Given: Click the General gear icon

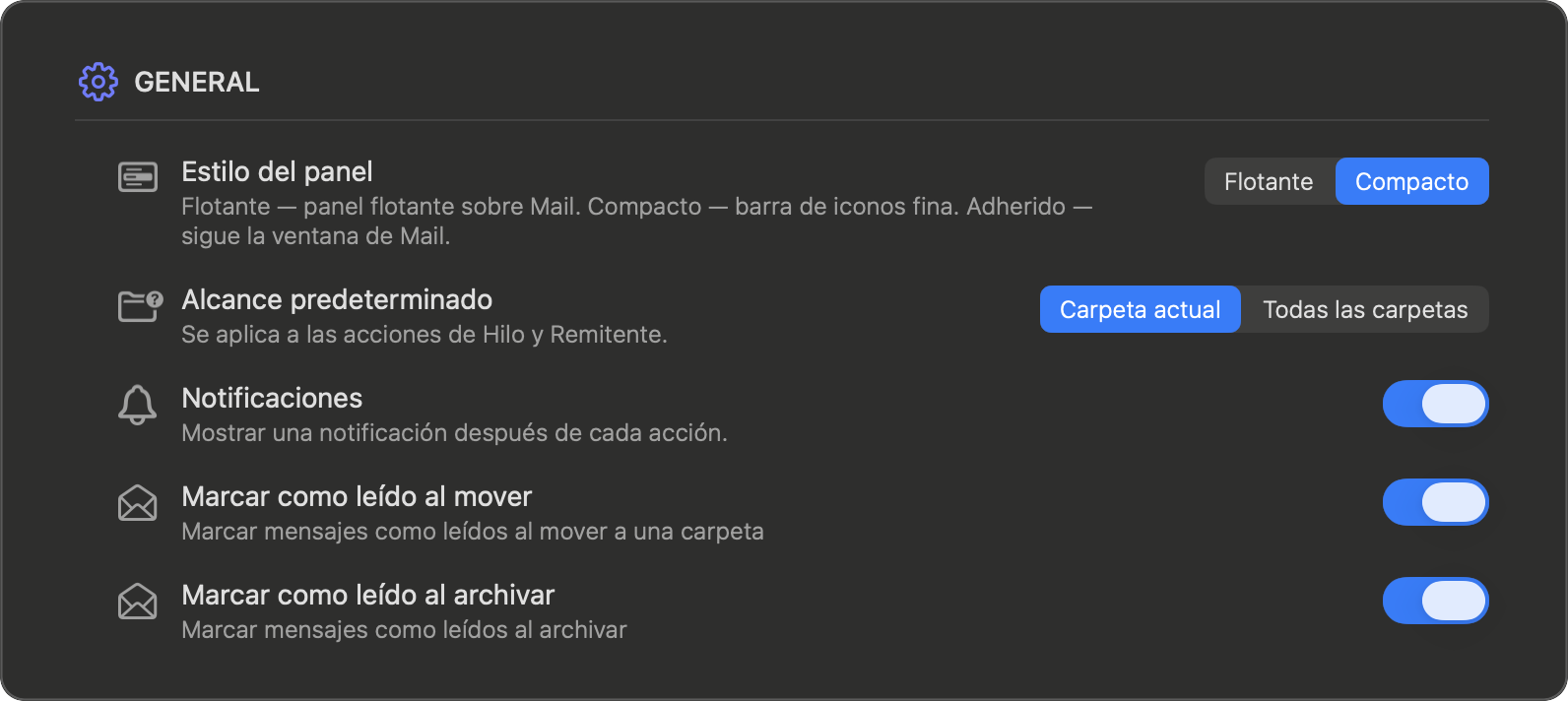Looking at the screenshot, I should (x=98, y=82).
